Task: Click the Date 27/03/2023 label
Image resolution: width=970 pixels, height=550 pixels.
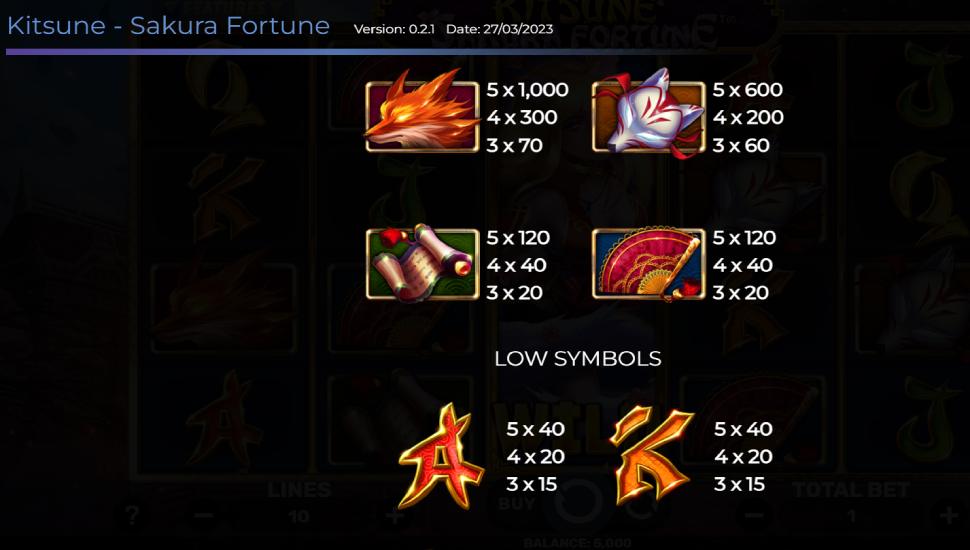Action: [499, 29]
